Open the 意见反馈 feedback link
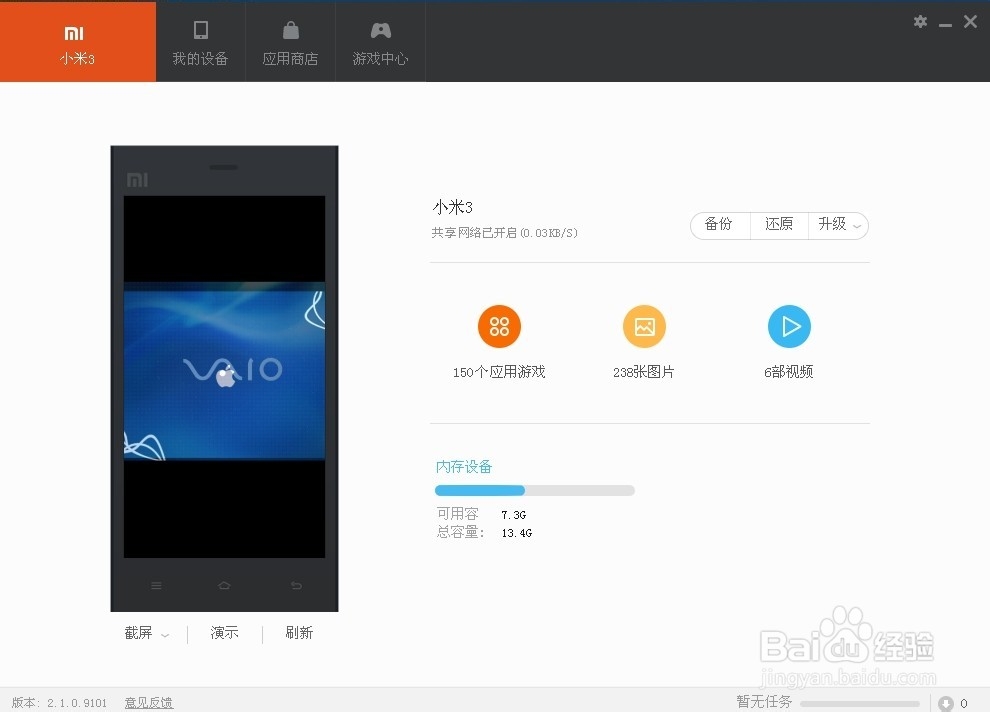The width and height of the screenshot is (990, 712). 149,703
